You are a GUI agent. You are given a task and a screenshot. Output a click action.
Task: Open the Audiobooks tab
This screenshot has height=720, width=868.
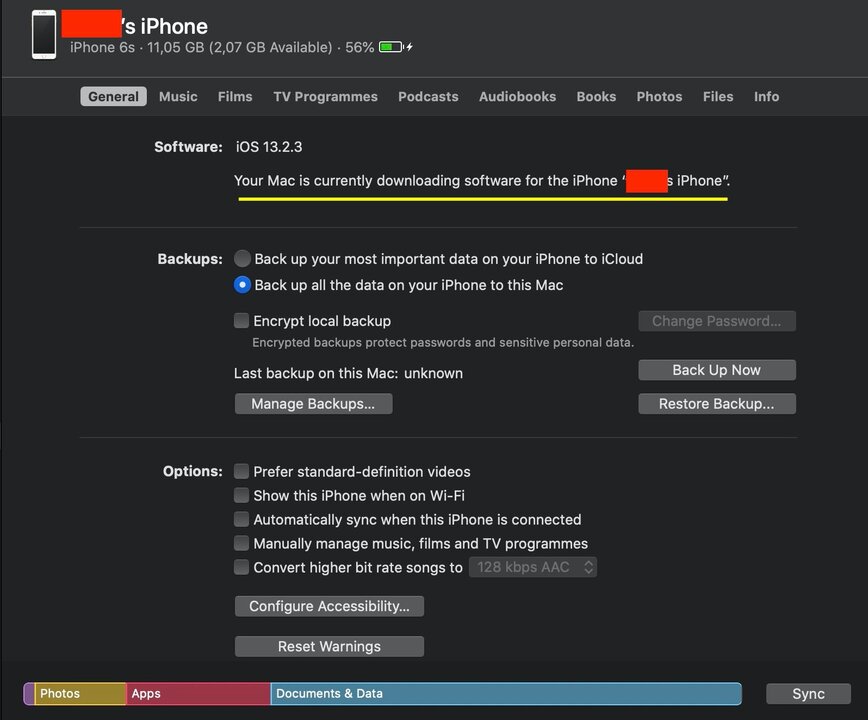(x=517, y=96)
